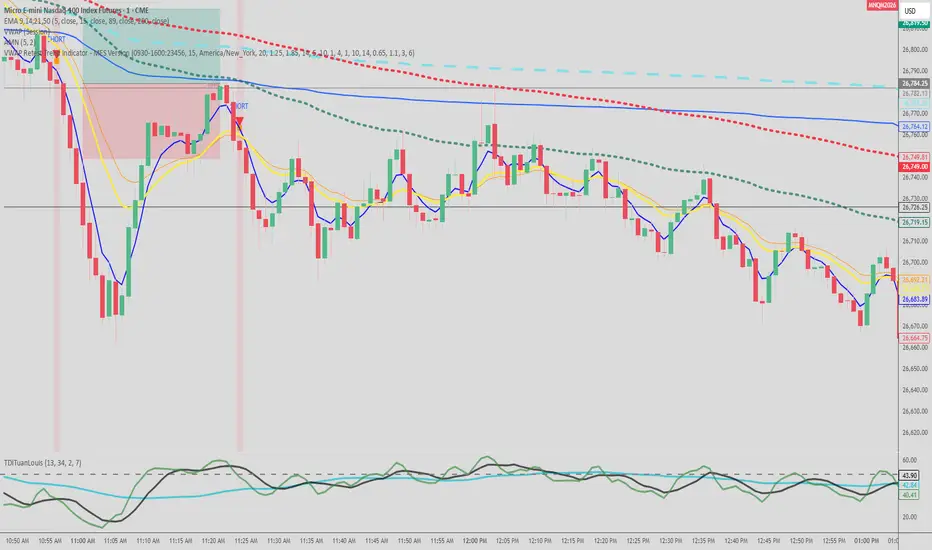Click the MNQH2026 contract label
The height and width of the screenshot is (550, 932).
tap(882, 5)
